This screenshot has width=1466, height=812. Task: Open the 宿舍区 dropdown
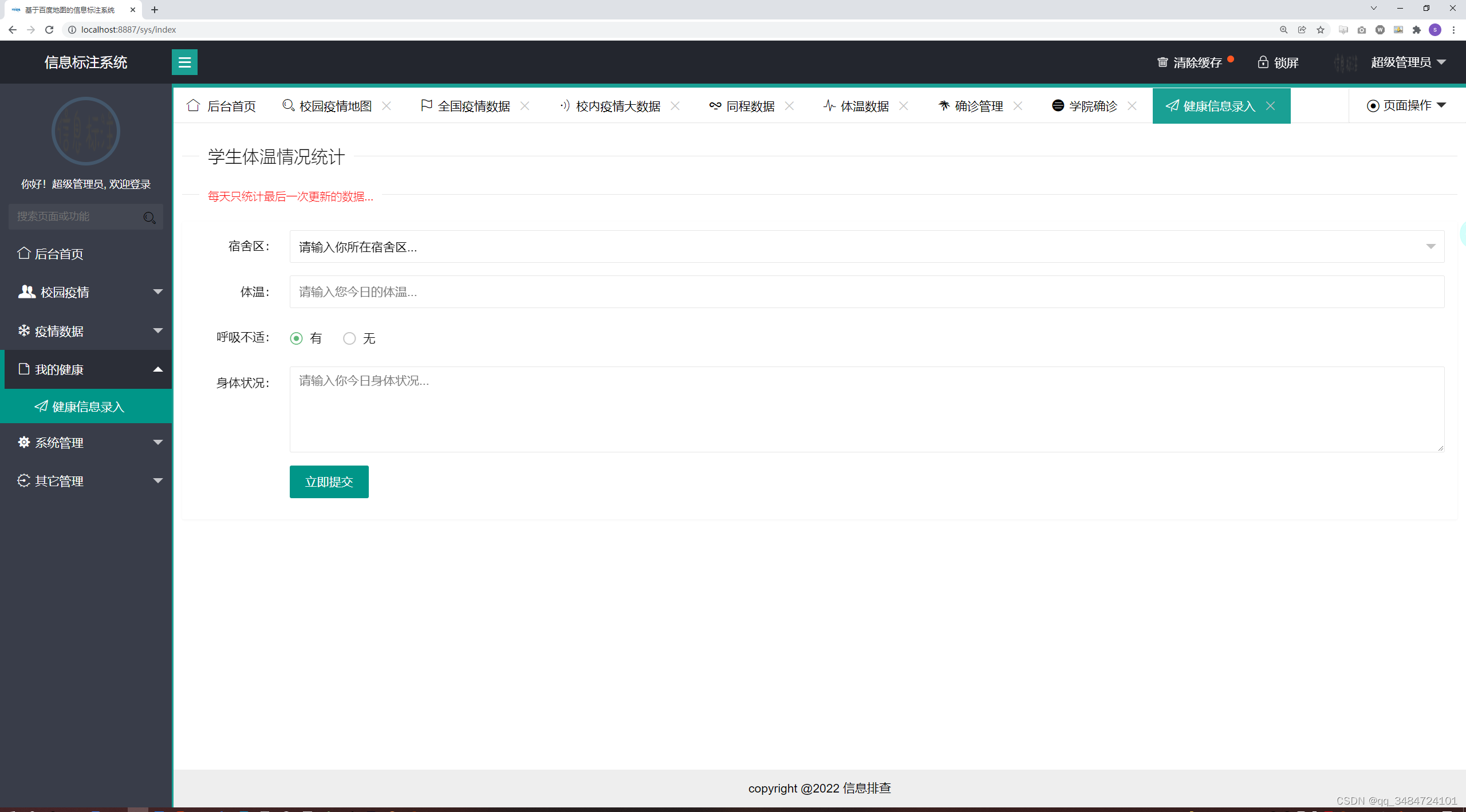tap(866, 247)
